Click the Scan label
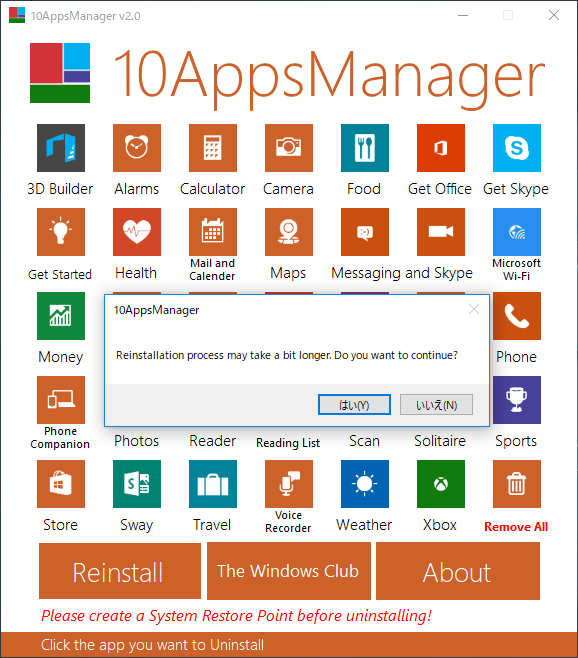578x658 pixels. pos(364,441)
